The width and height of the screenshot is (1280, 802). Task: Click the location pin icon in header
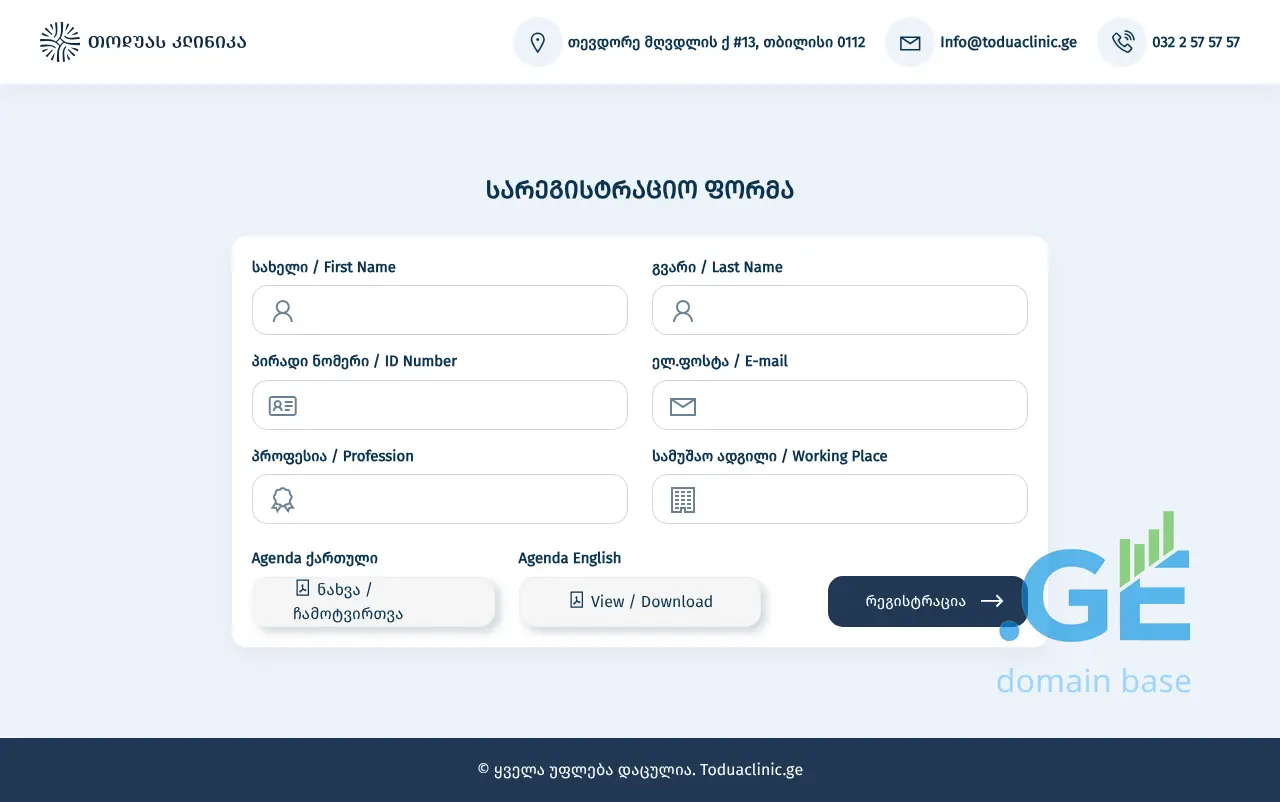point(537,42)
